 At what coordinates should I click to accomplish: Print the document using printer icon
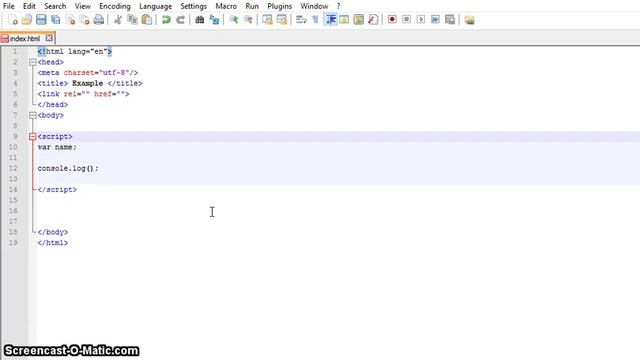point(99,20)
